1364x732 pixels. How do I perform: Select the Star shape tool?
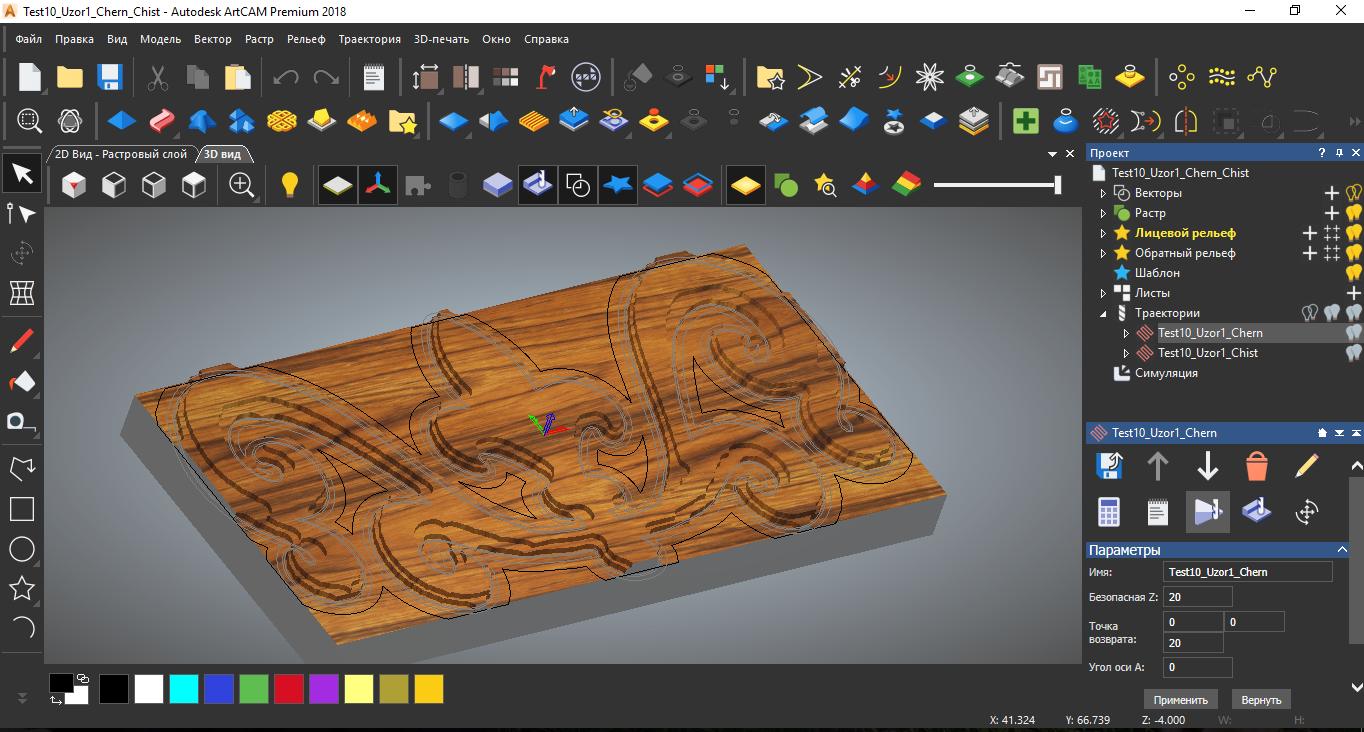[21, 588]
